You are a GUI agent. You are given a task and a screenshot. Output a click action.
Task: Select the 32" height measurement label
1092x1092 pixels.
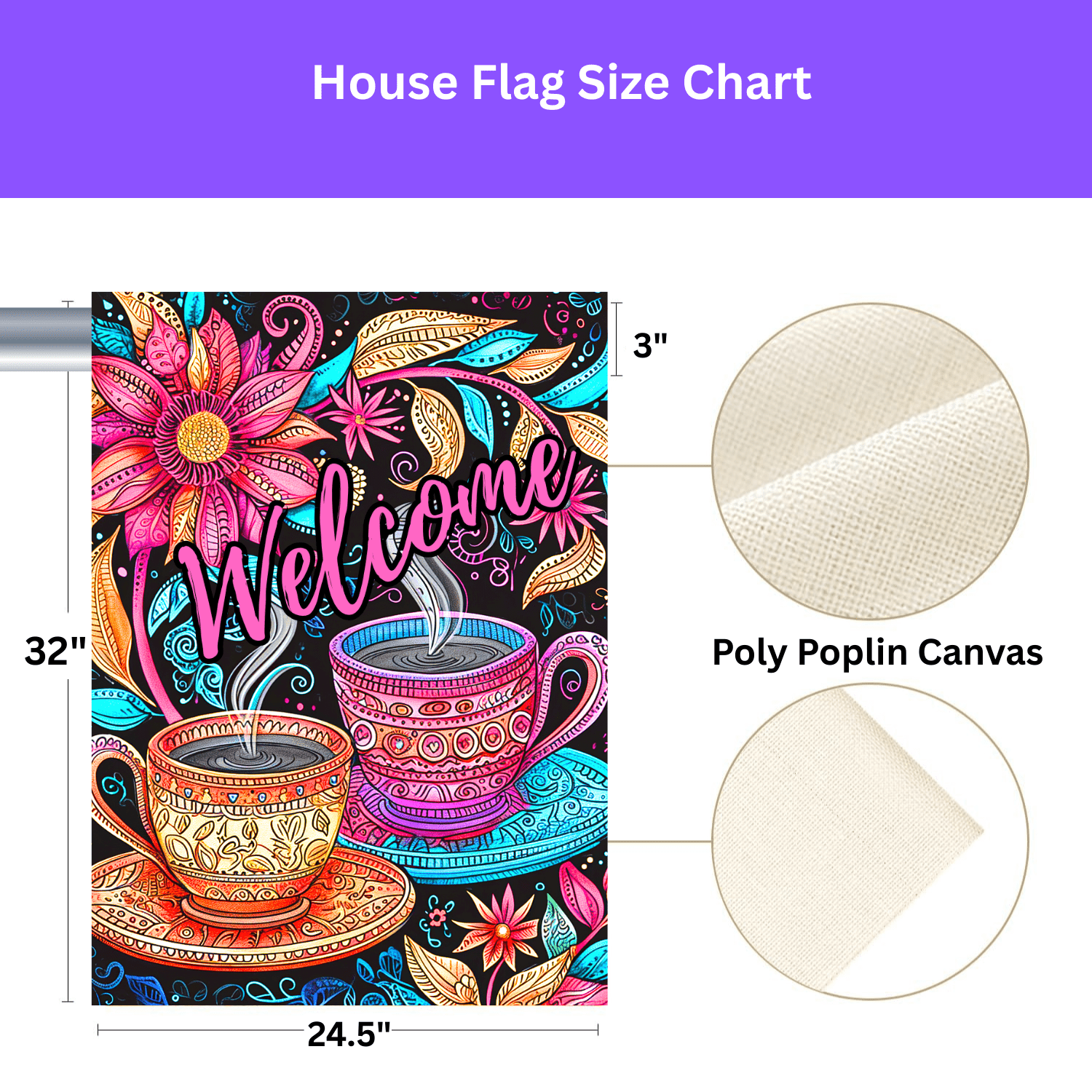point(55,650)
